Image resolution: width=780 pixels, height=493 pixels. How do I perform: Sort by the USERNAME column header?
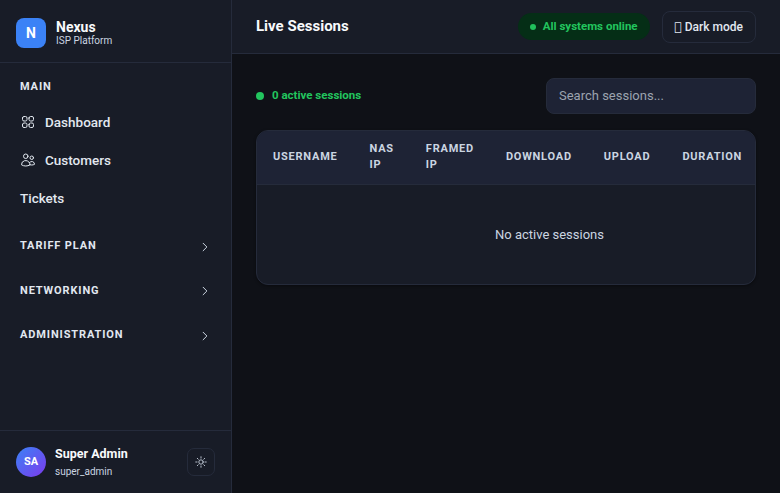click(305, 156)
